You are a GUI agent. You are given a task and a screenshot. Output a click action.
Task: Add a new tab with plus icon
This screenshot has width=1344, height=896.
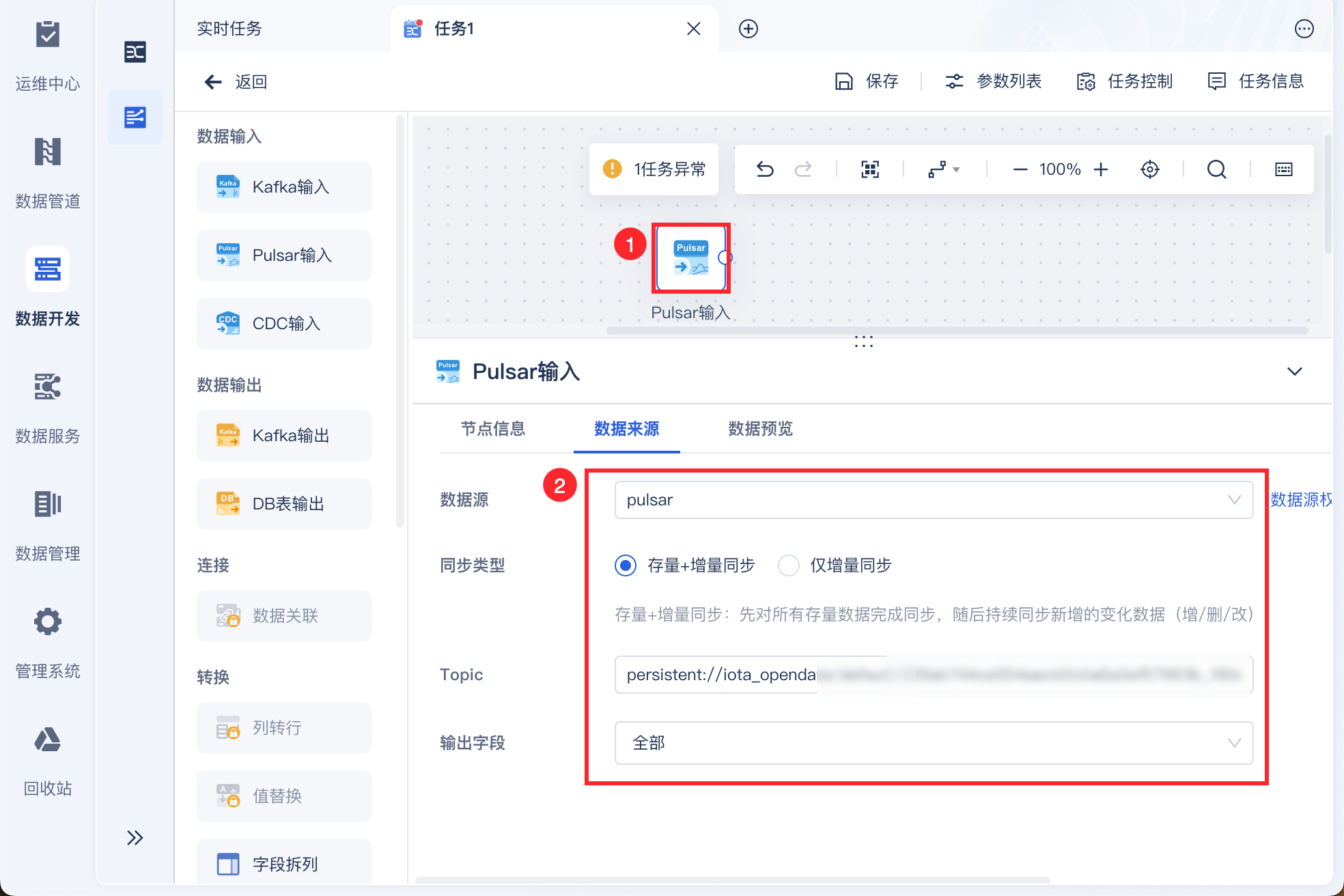(x=748, y=29)
